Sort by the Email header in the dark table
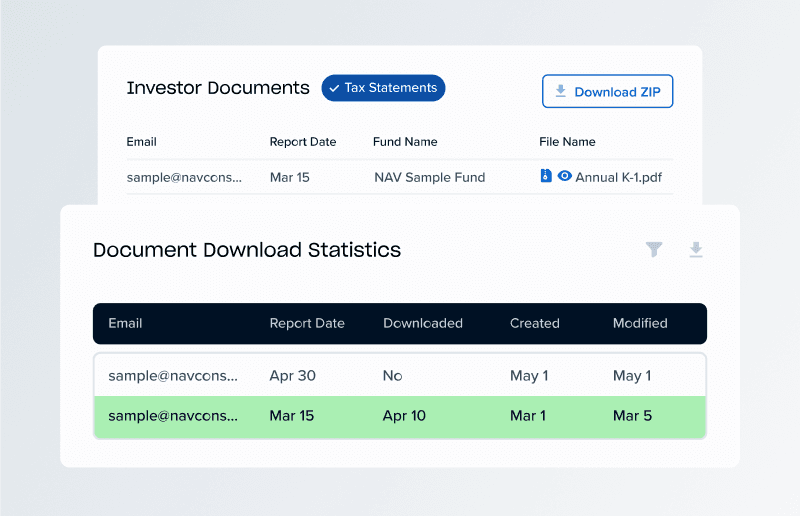The width and height of the screenshot is (800, 516). 125,323
